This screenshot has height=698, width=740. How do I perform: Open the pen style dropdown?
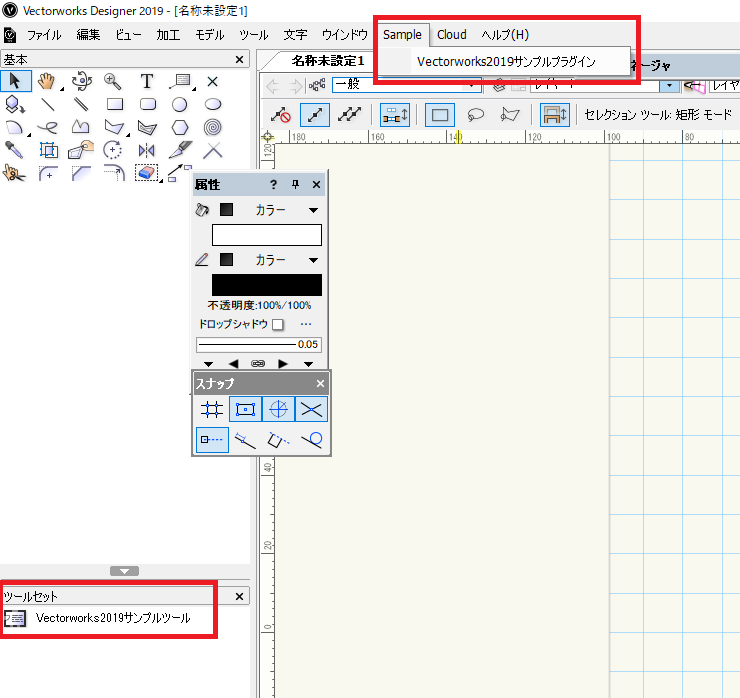[313, 260]
